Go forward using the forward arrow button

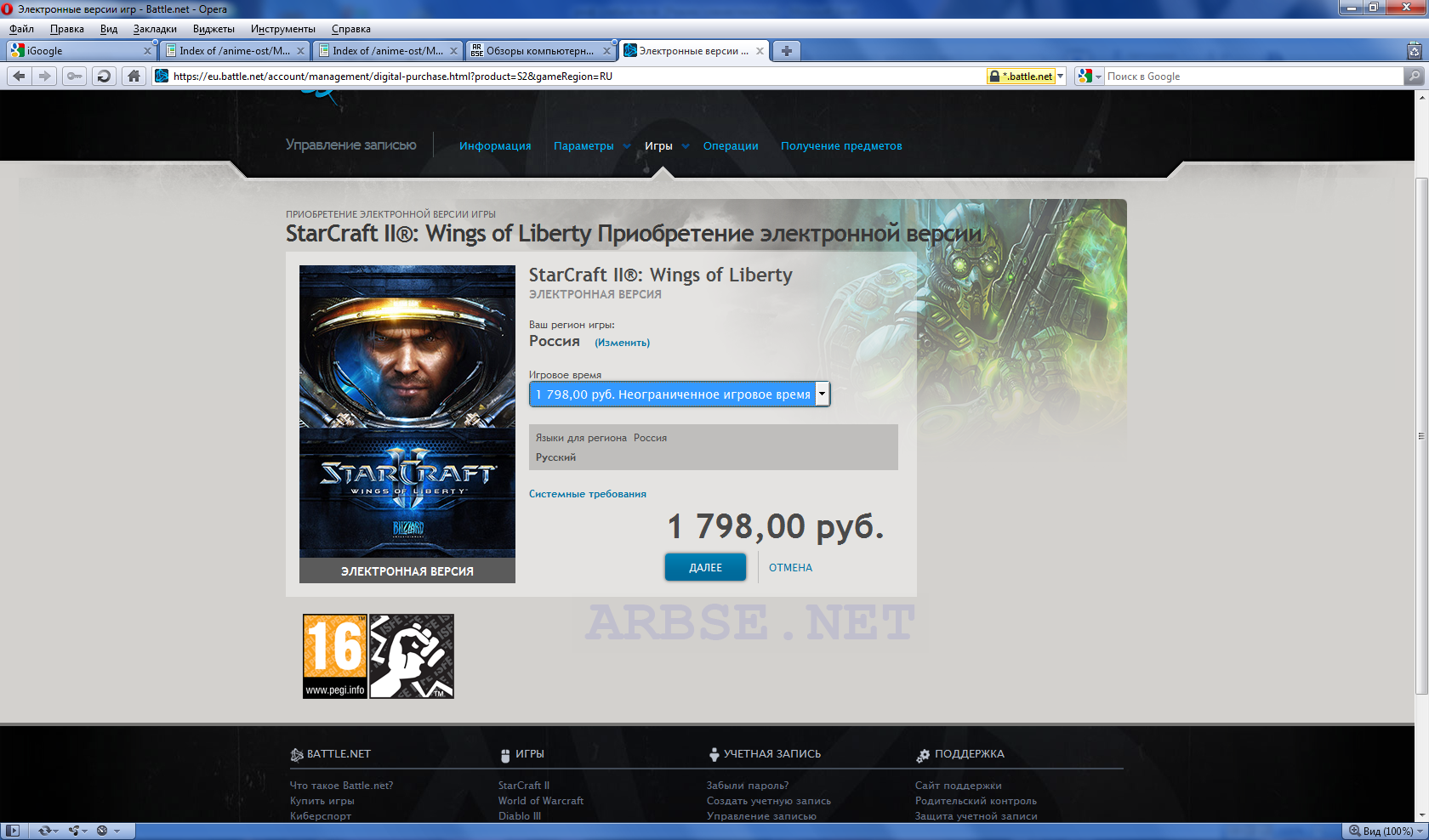(x=44, y=76)
